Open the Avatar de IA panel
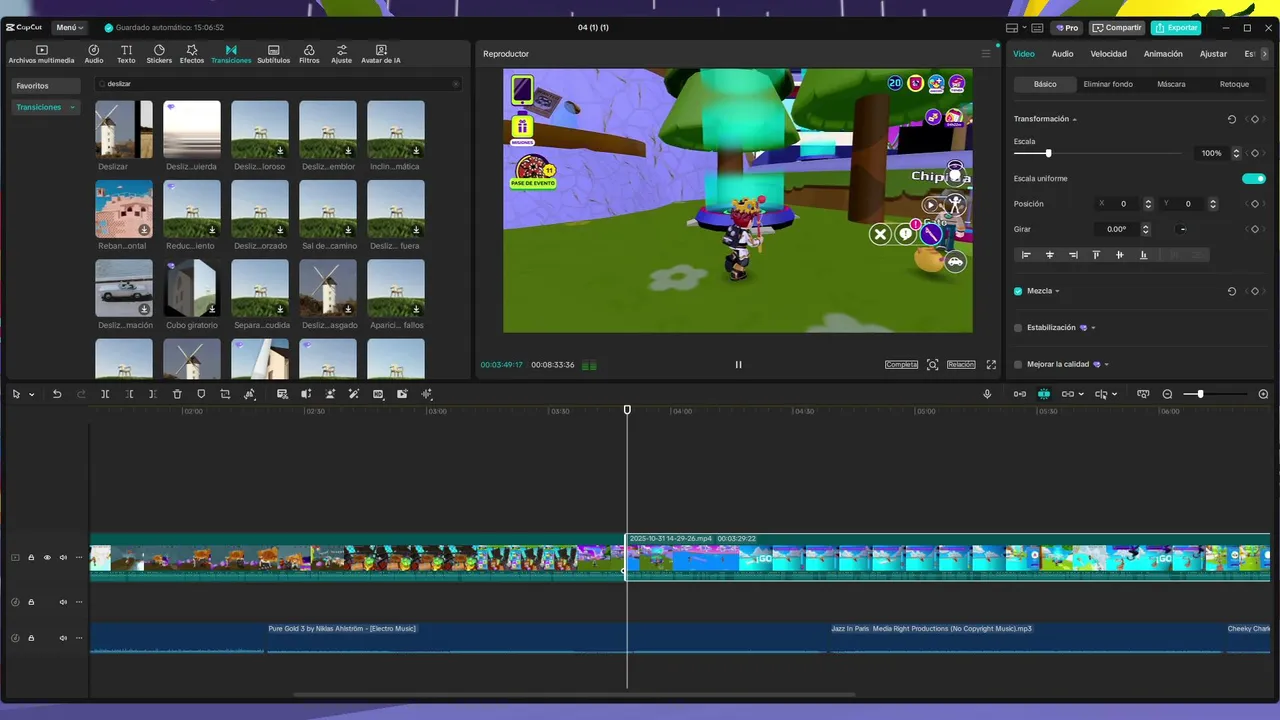1280x720 pixels. (x=381, y=54)
